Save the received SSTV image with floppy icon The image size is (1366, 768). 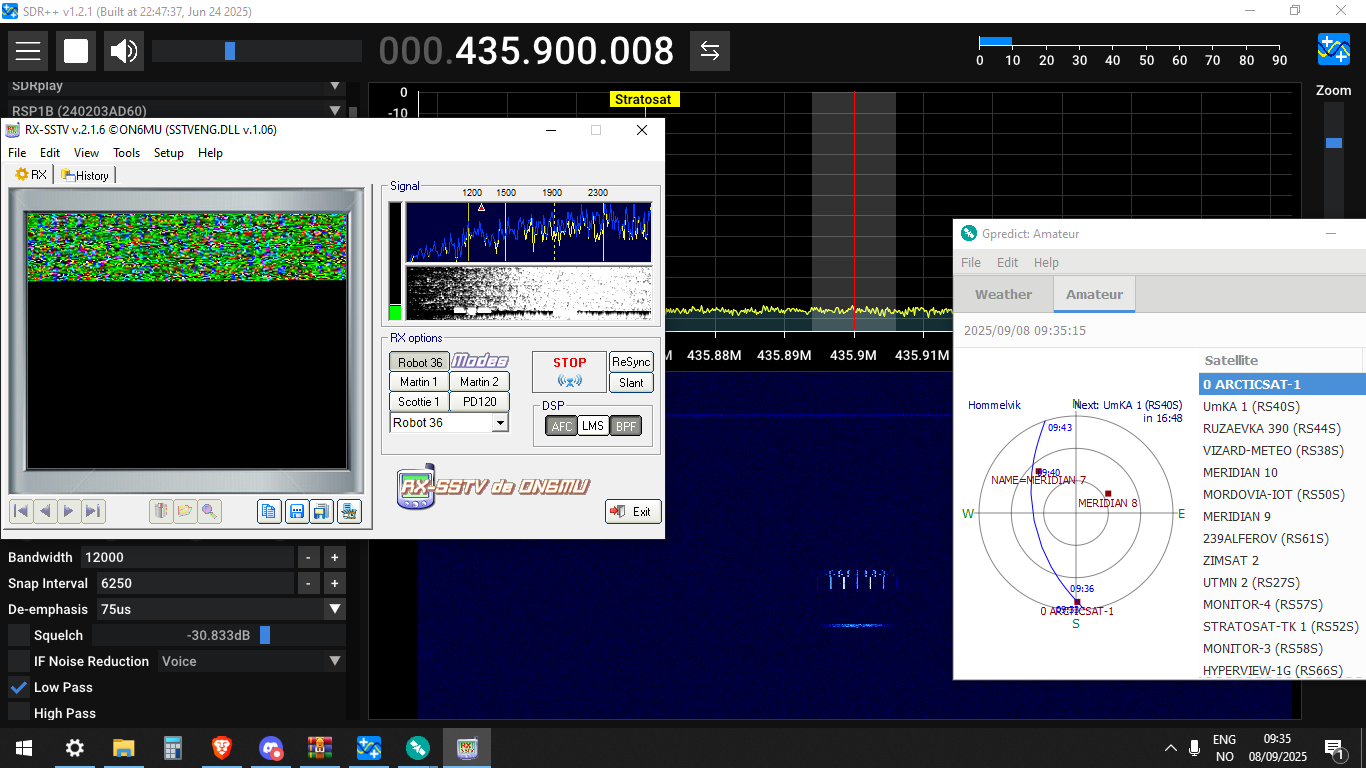(296, 511)
